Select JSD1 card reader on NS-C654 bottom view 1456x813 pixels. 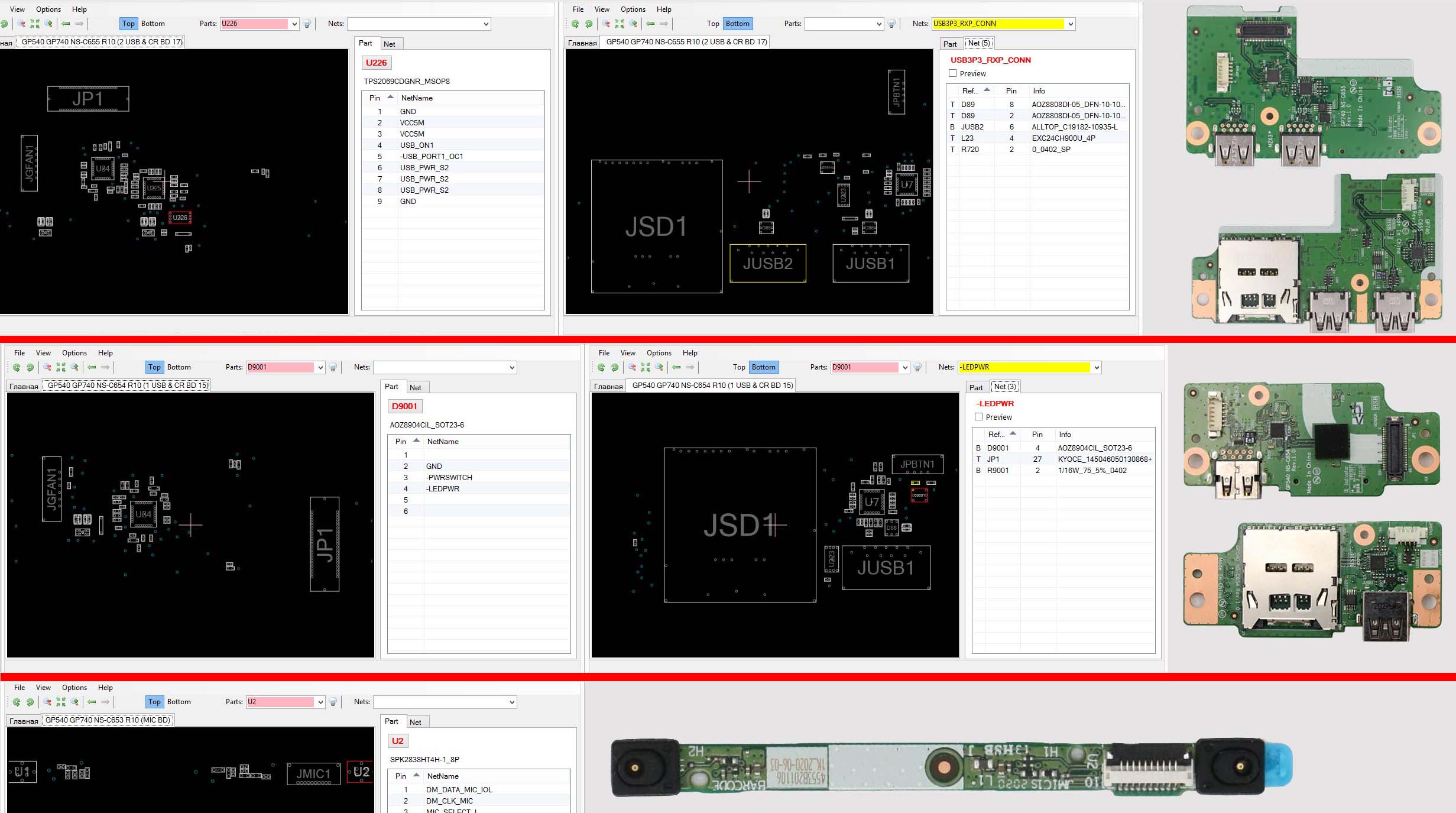pyautogui.click(x=740, y=524)
